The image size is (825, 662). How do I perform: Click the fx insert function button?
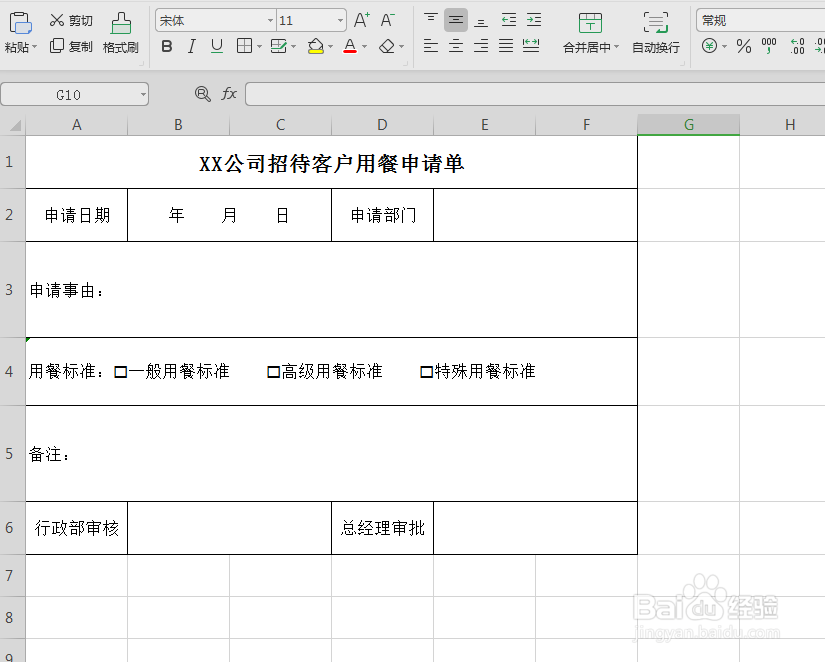click(229, 93)
